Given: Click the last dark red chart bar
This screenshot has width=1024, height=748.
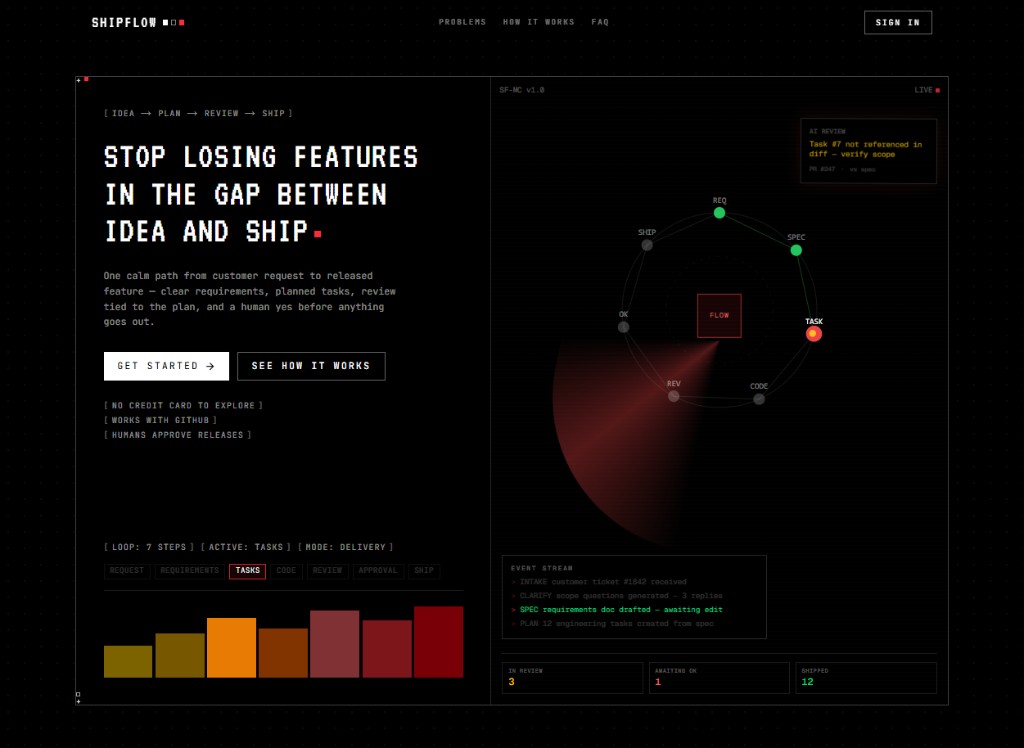Looking at the screenshot, I should (438, 642).
